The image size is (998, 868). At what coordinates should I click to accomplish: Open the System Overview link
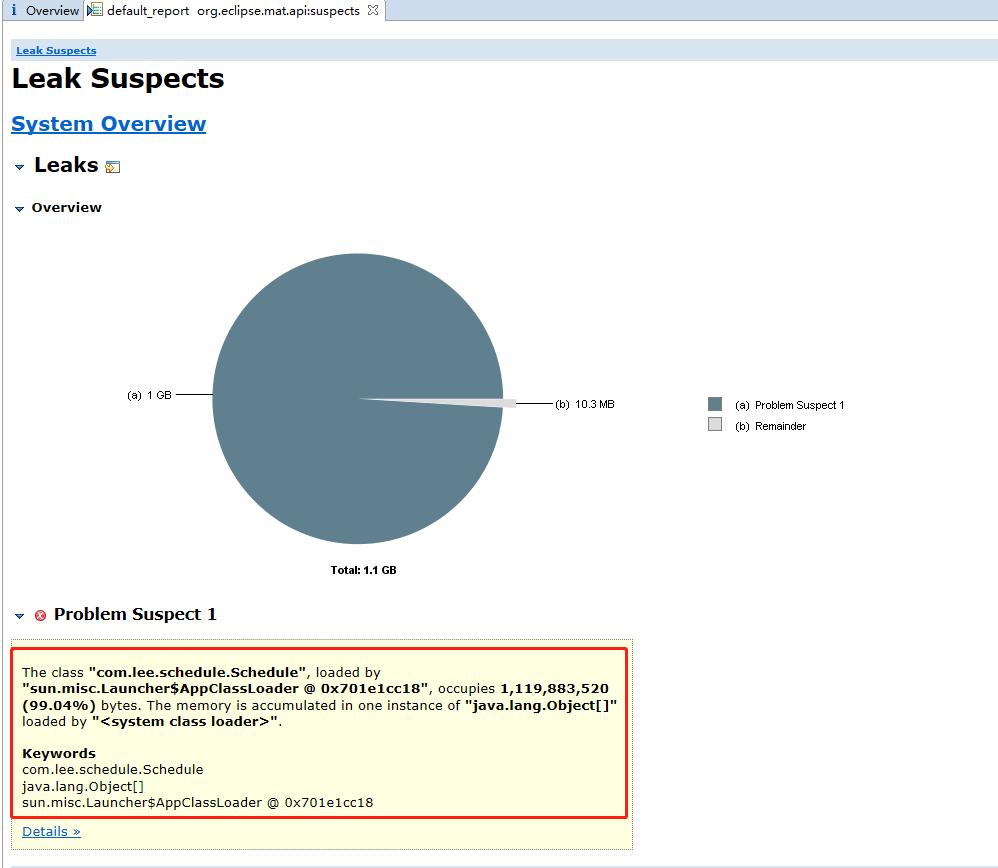109,123
